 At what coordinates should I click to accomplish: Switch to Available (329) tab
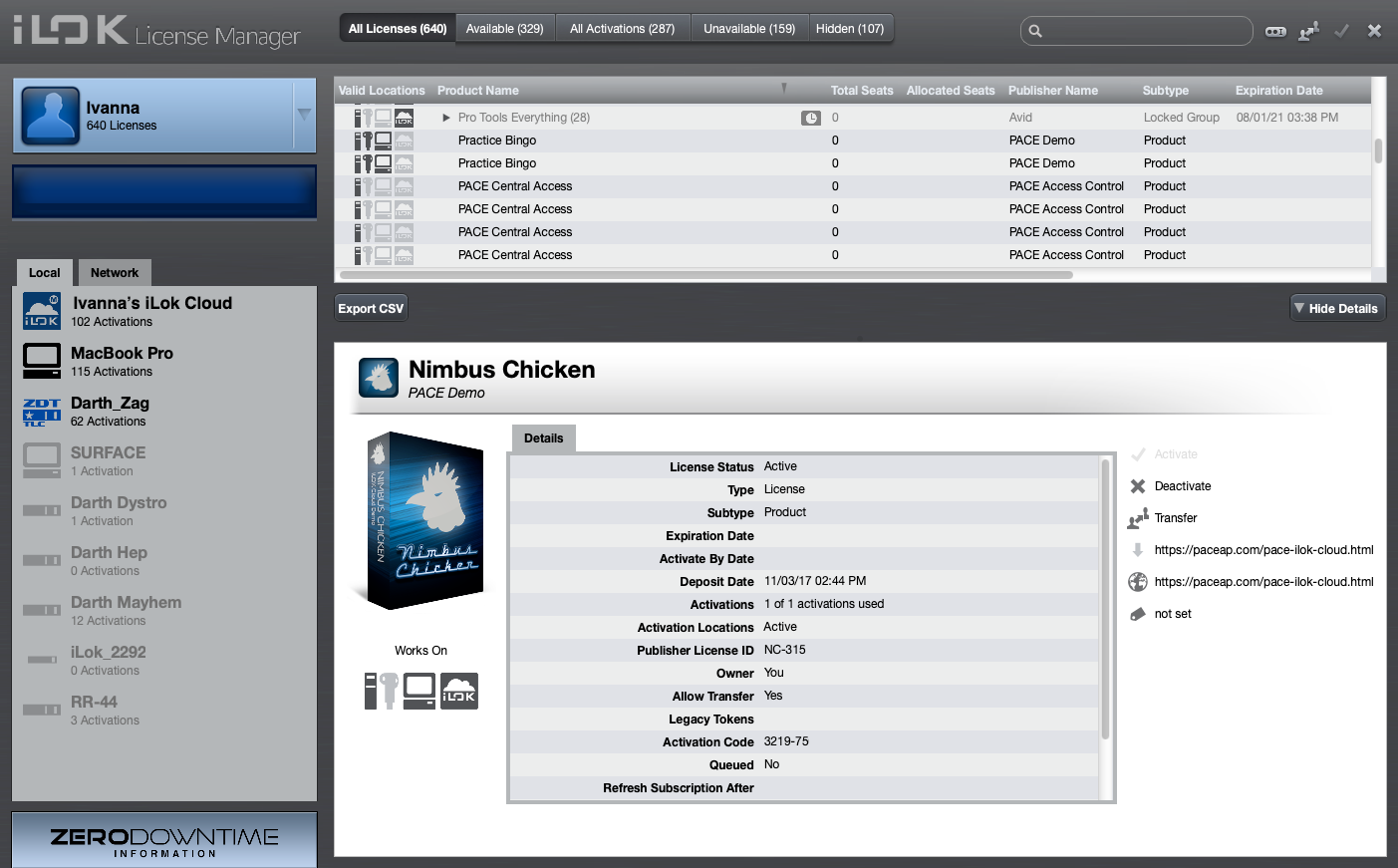505,29
